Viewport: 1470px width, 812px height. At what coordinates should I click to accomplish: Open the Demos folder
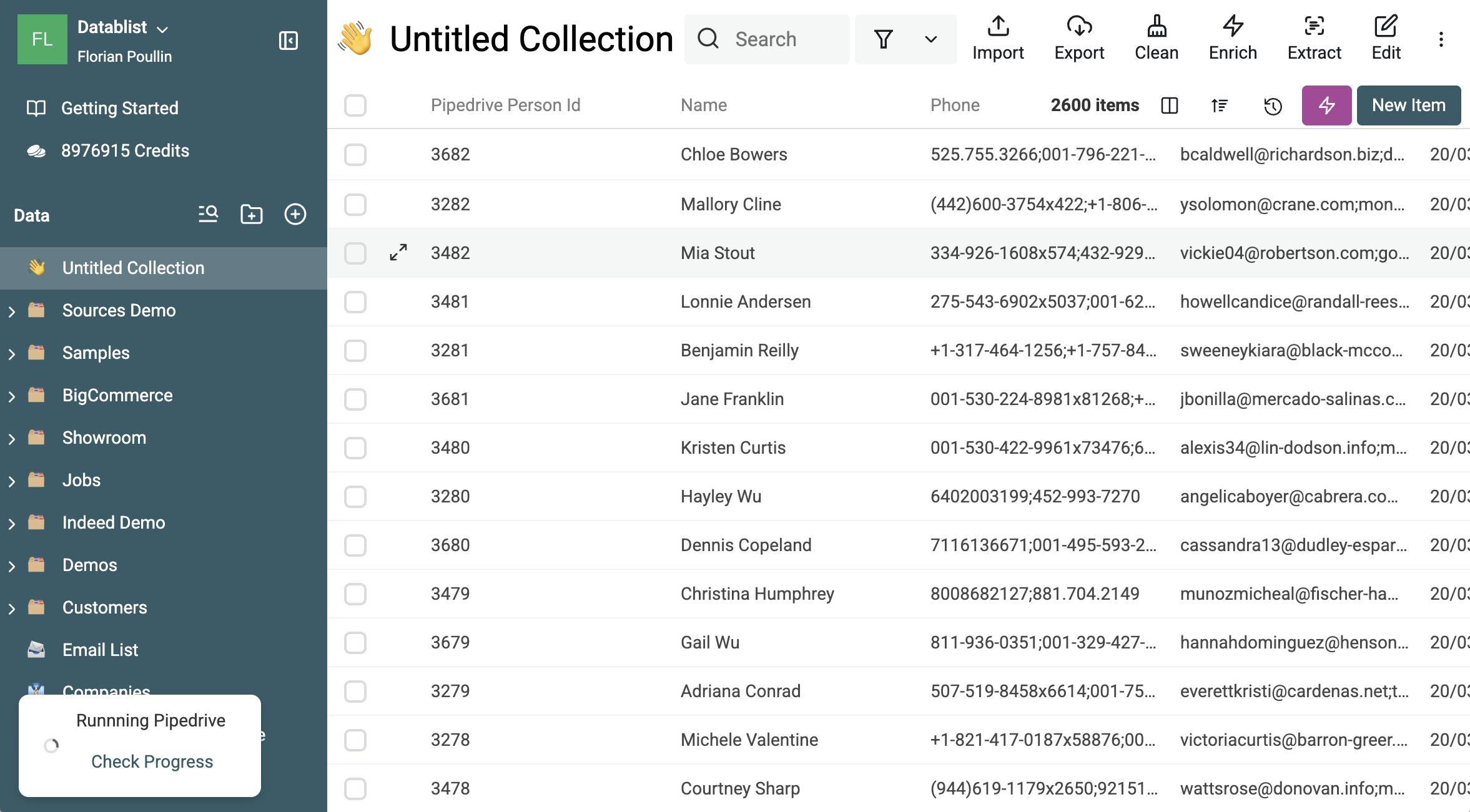[x=89, y=565]
